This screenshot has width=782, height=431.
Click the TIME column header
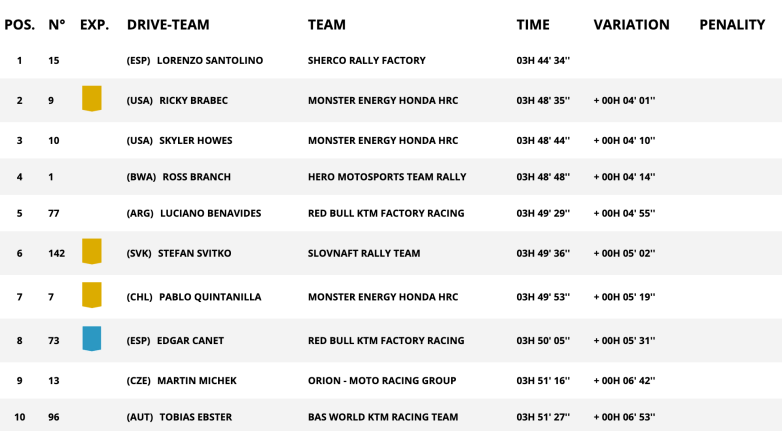[x=533, y=25]
